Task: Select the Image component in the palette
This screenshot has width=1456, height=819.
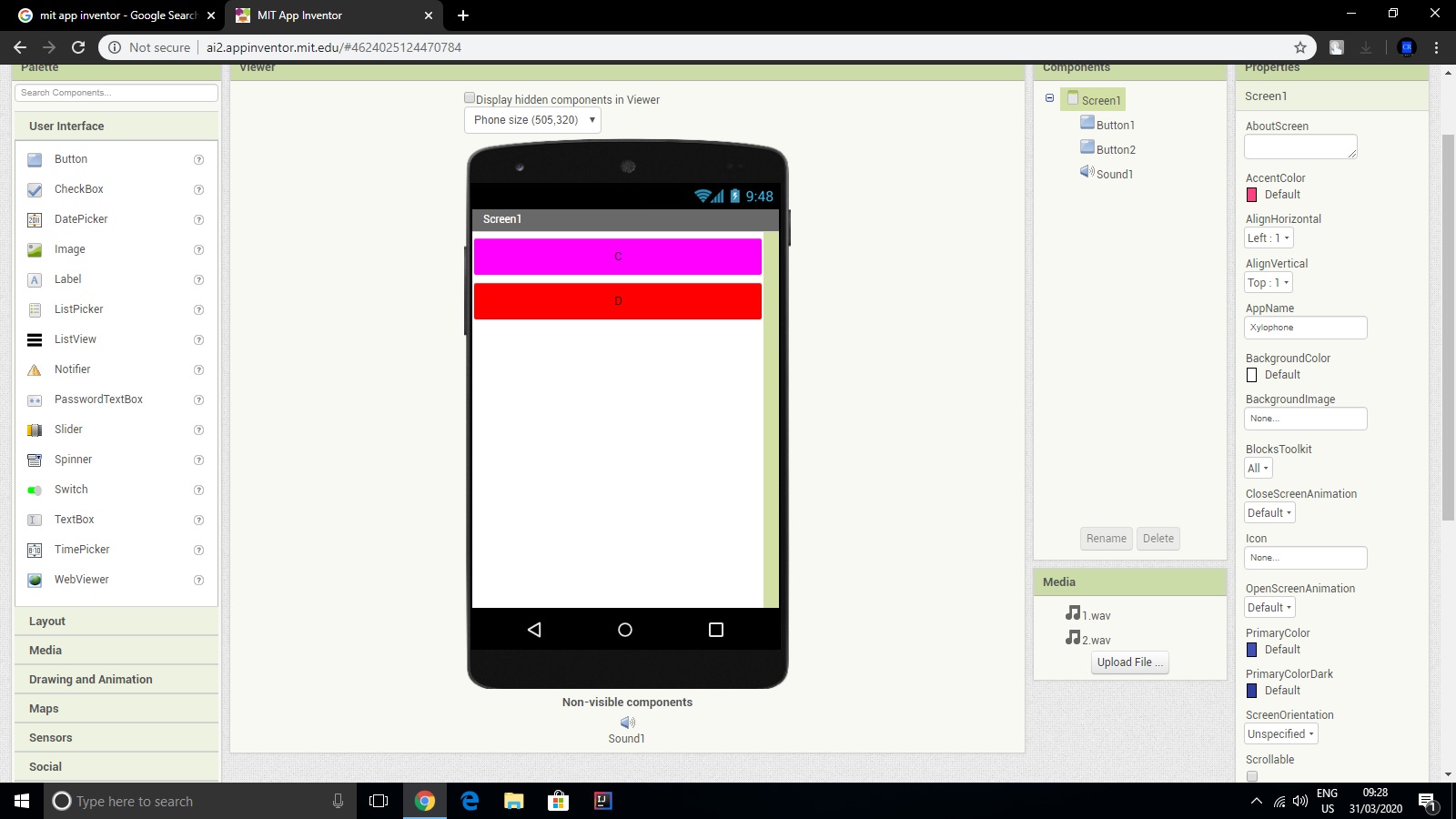Action: tap(34, 249)
